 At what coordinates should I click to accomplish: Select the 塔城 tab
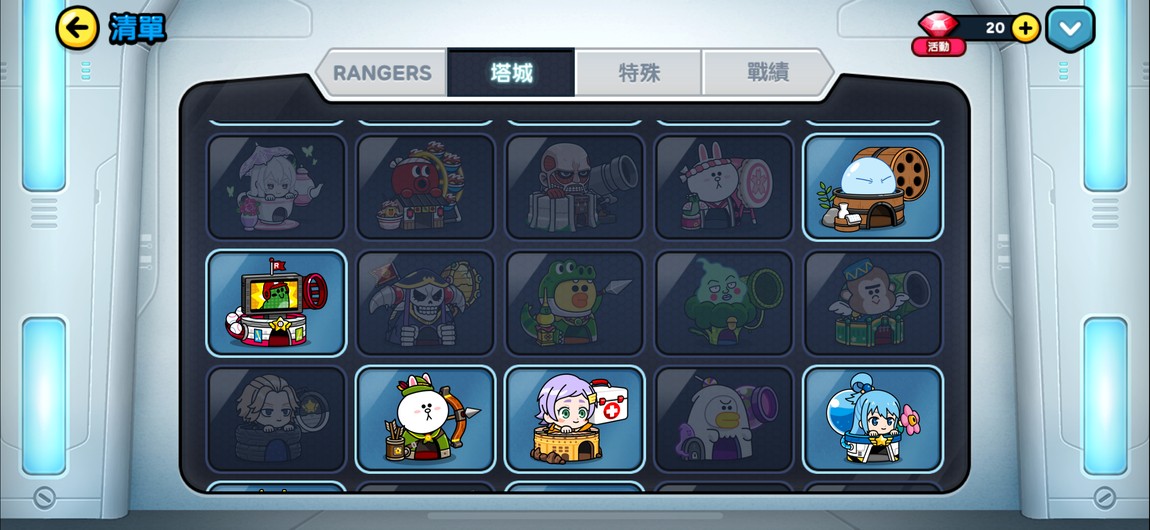point(511,73)
